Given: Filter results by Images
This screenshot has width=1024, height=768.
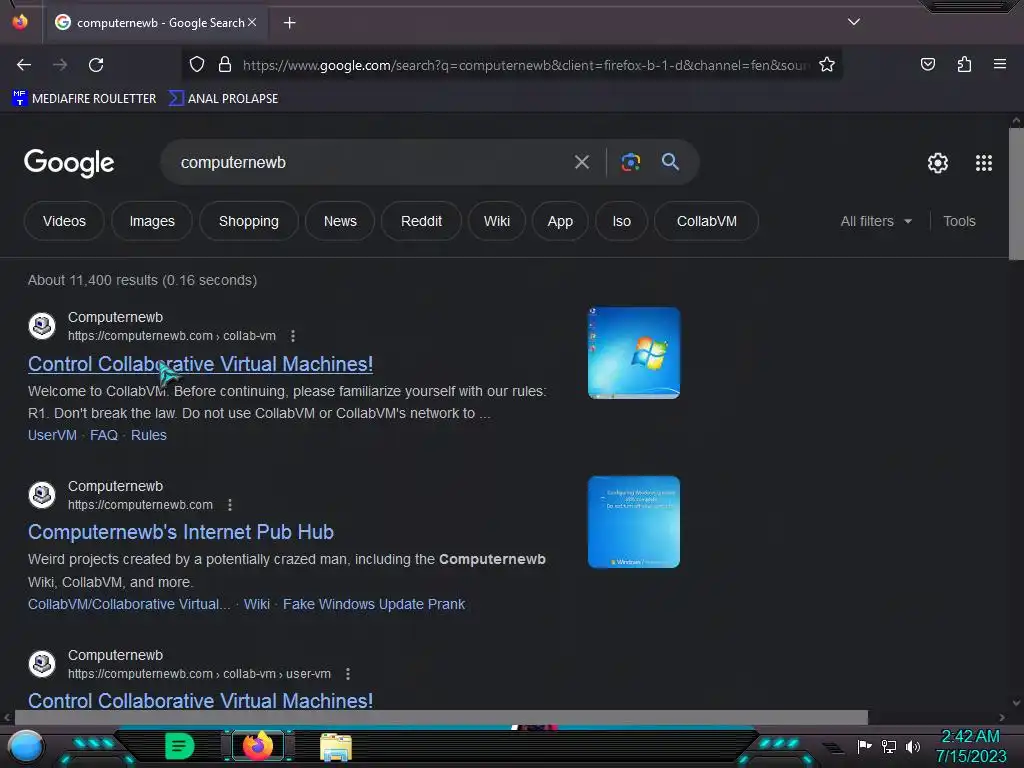Looking at the screenshot, I should (x=152, y=221).
